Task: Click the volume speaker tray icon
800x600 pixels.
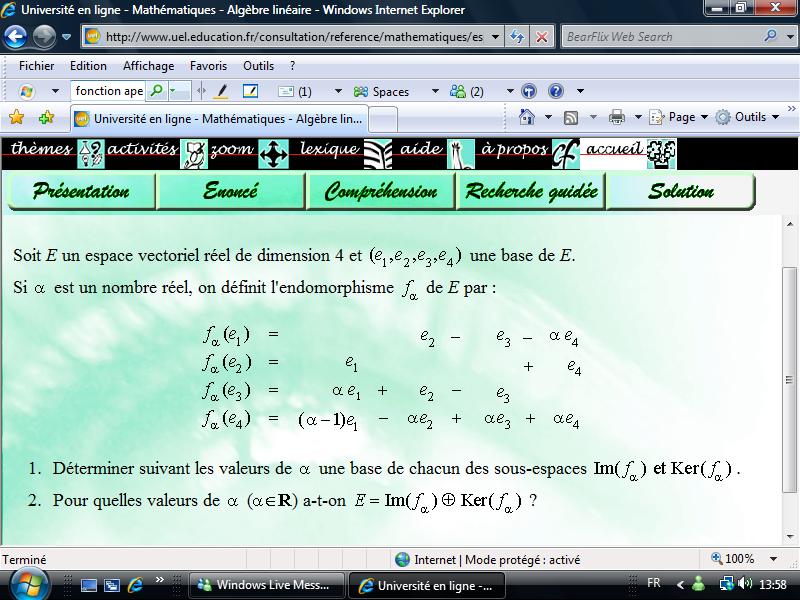Action: click(745, 583)
